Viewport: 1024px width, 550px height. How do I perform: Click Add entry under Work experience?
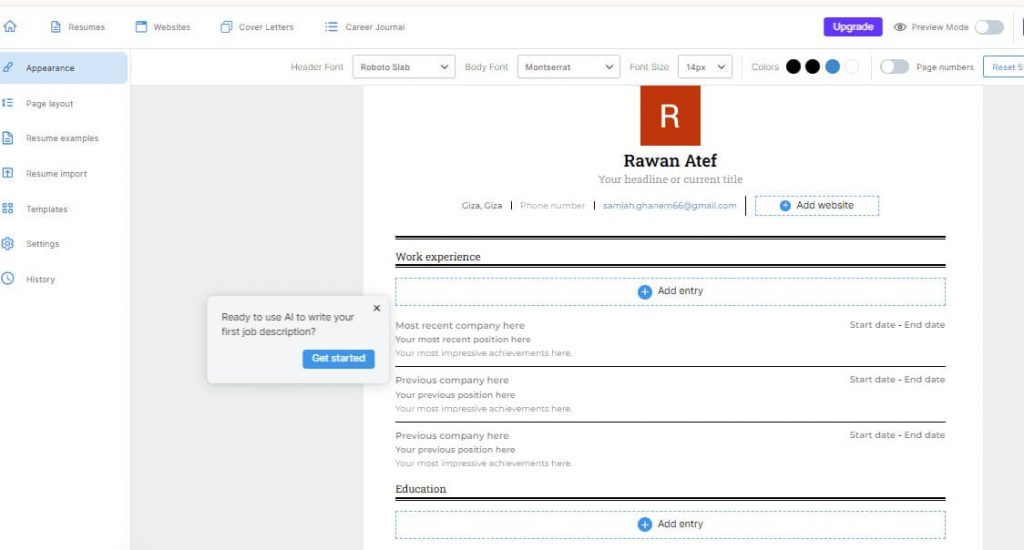670,291
